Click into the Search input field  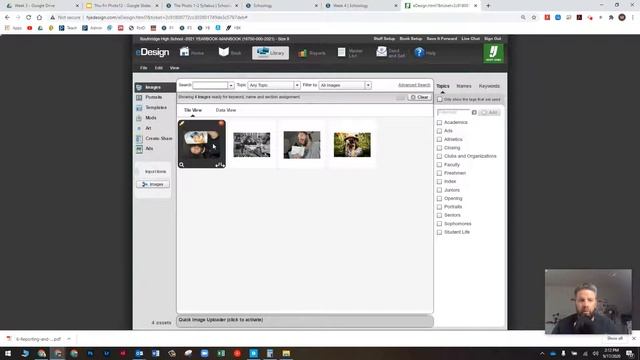[210, 85]
